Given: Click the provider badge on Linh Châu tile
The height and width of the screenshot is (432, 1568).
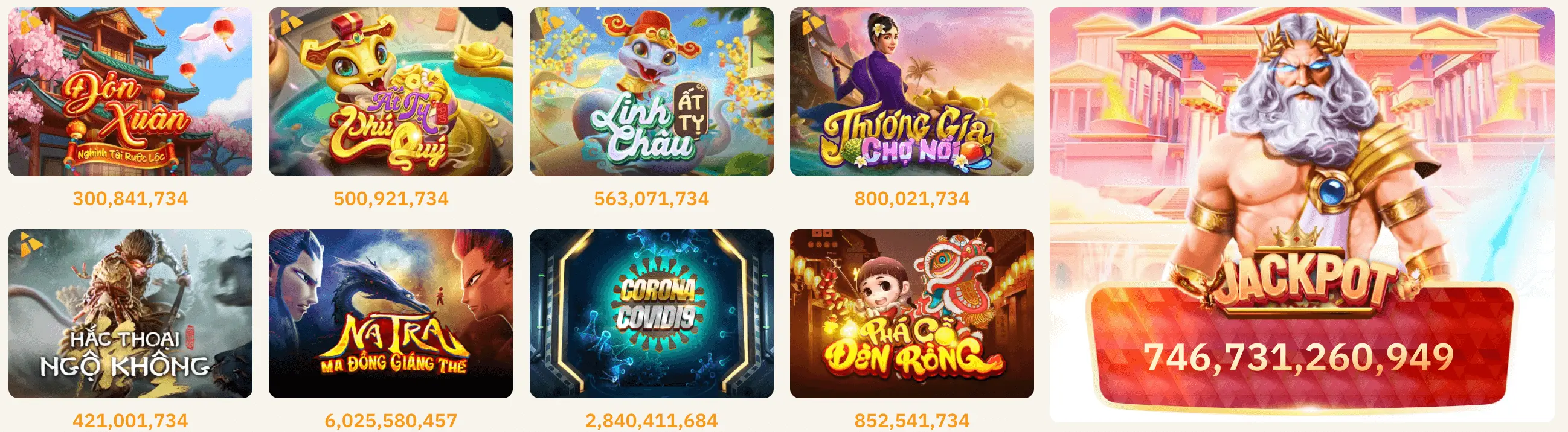Looking at the screenshot, I should point(552,22).
